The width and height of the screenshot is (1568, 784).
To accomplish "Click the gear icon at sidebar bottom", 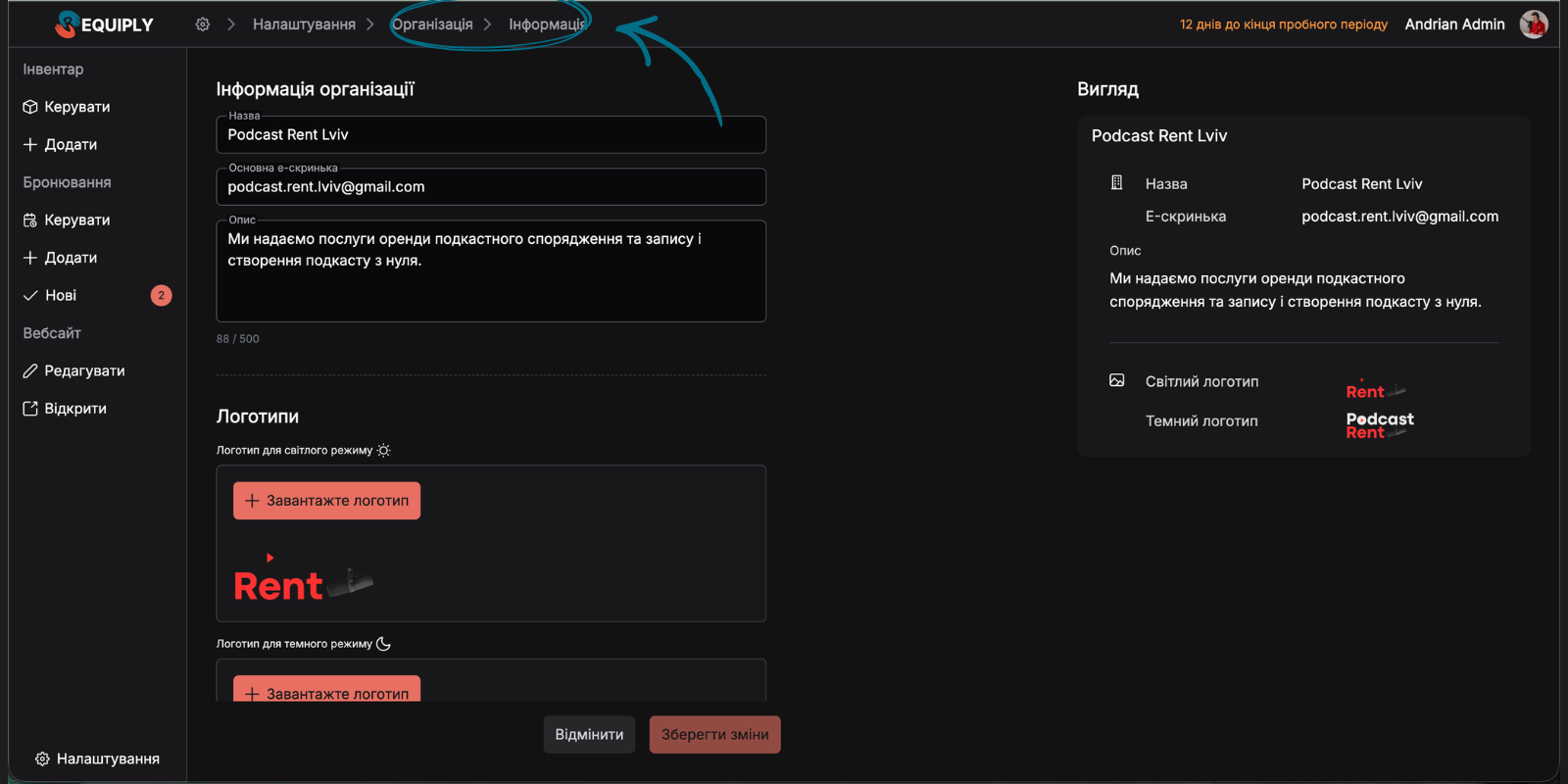I will (42, 759).
